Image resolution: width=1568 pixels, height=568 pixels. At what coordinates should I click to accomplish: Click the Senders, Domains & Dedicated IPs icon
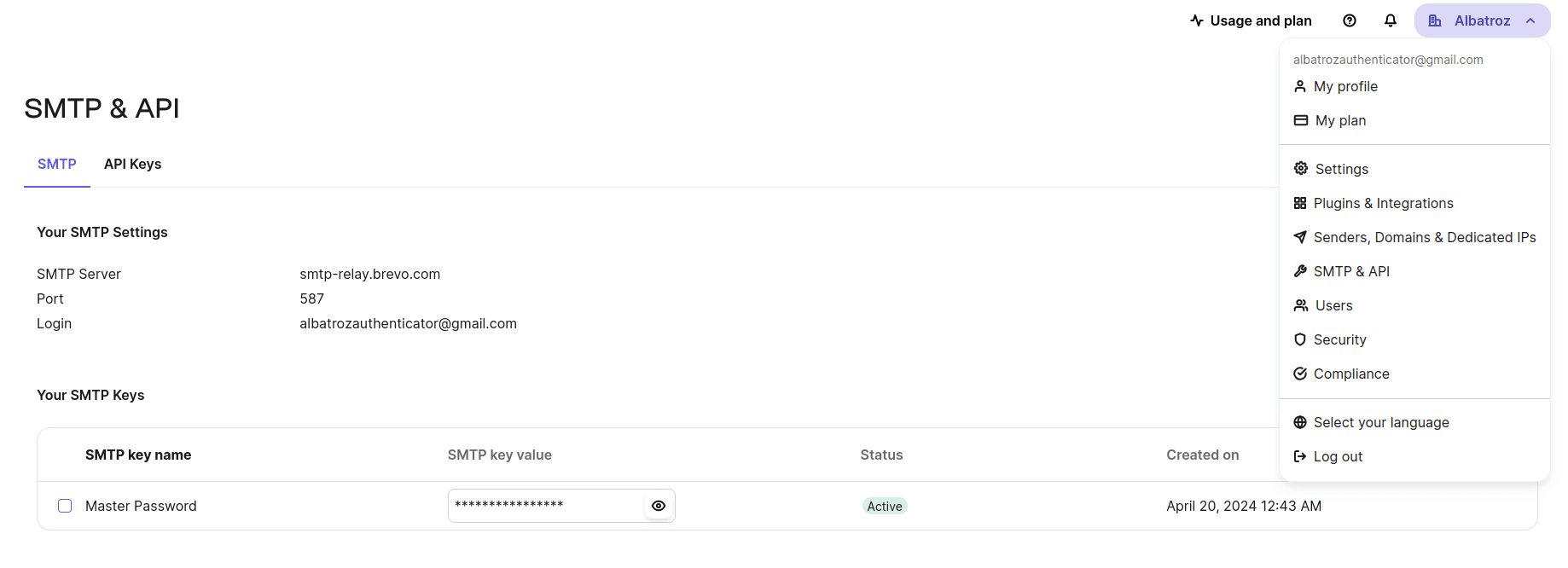tap(1300, 237)
